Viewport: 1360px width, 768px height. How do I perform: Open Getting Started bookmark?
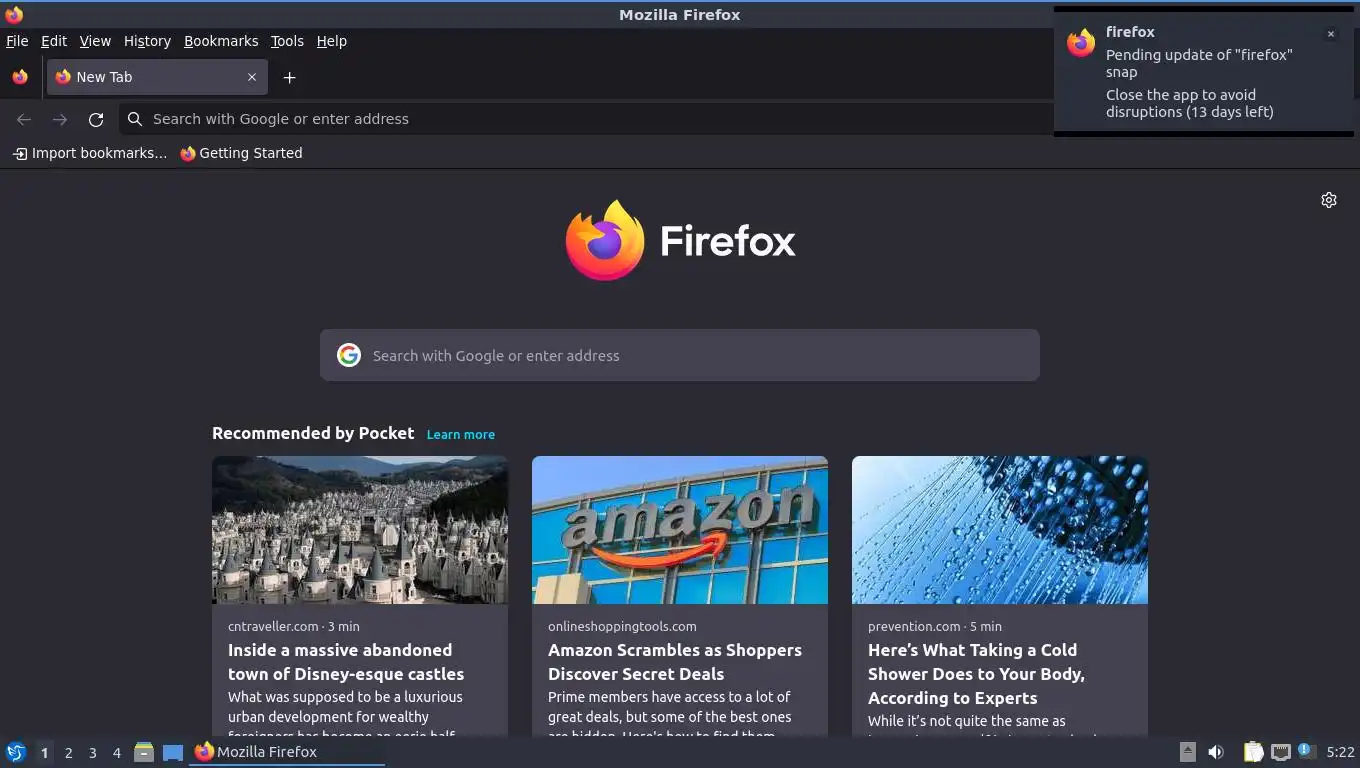coord(241,153)
